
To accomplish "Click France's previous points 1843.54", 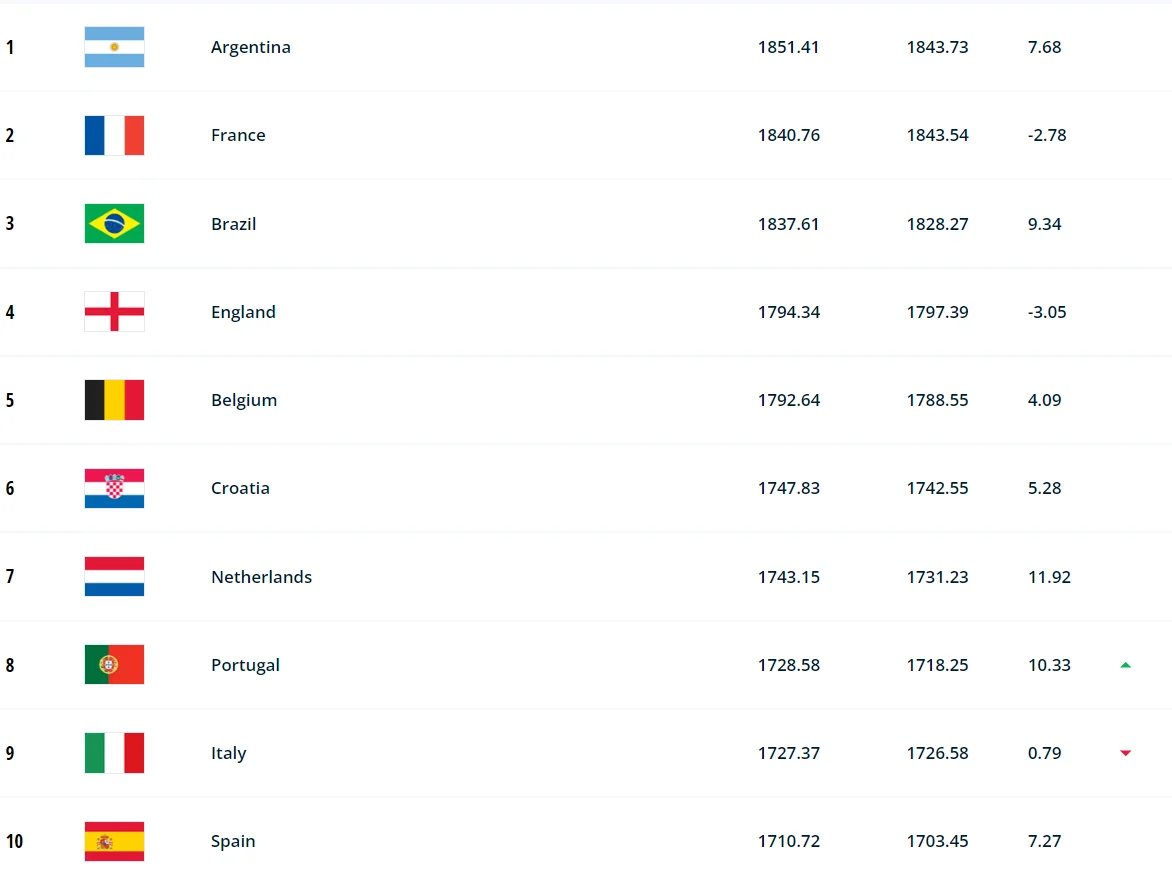I will pos(937,135).
